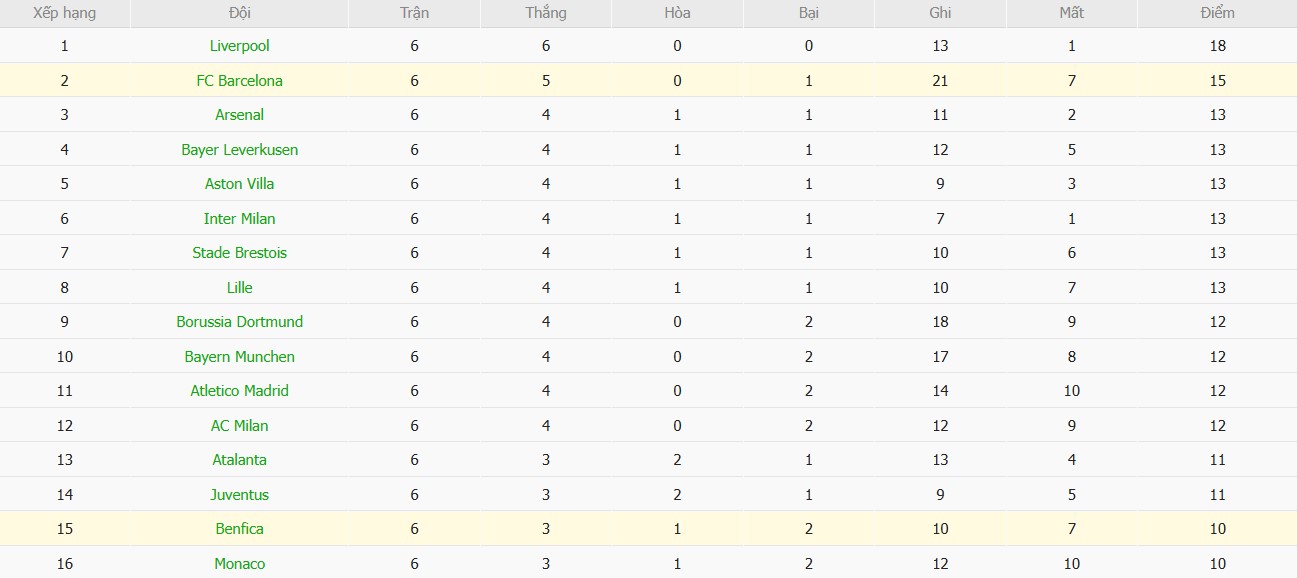Click the Aston Villa link
The width and height of the screenshot is (1297, 578).
pos(240,184)
